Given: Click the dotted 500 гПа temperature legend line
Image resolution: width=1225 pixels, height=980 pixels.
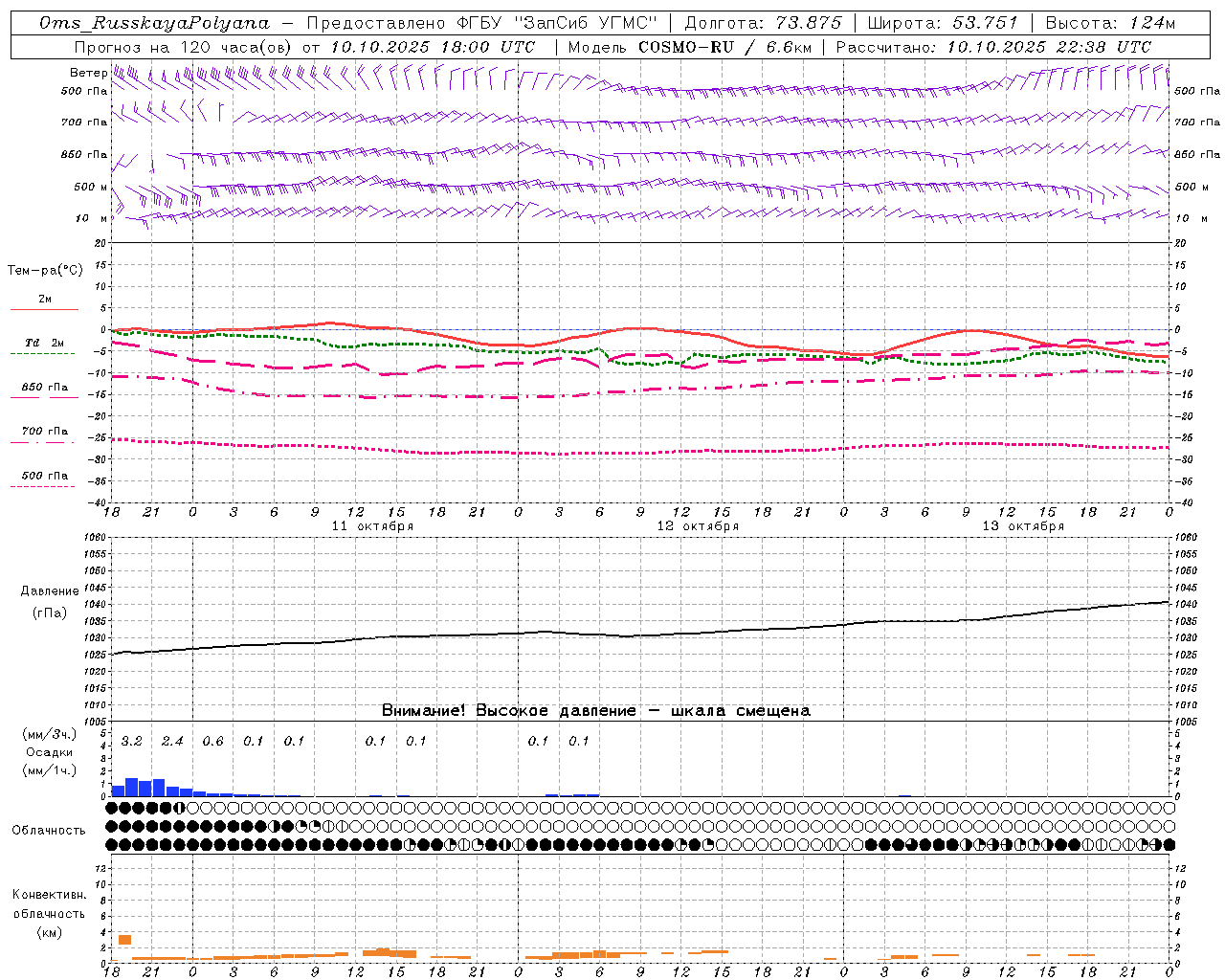Looking at the screenshot, I should (x=42, y=486).
